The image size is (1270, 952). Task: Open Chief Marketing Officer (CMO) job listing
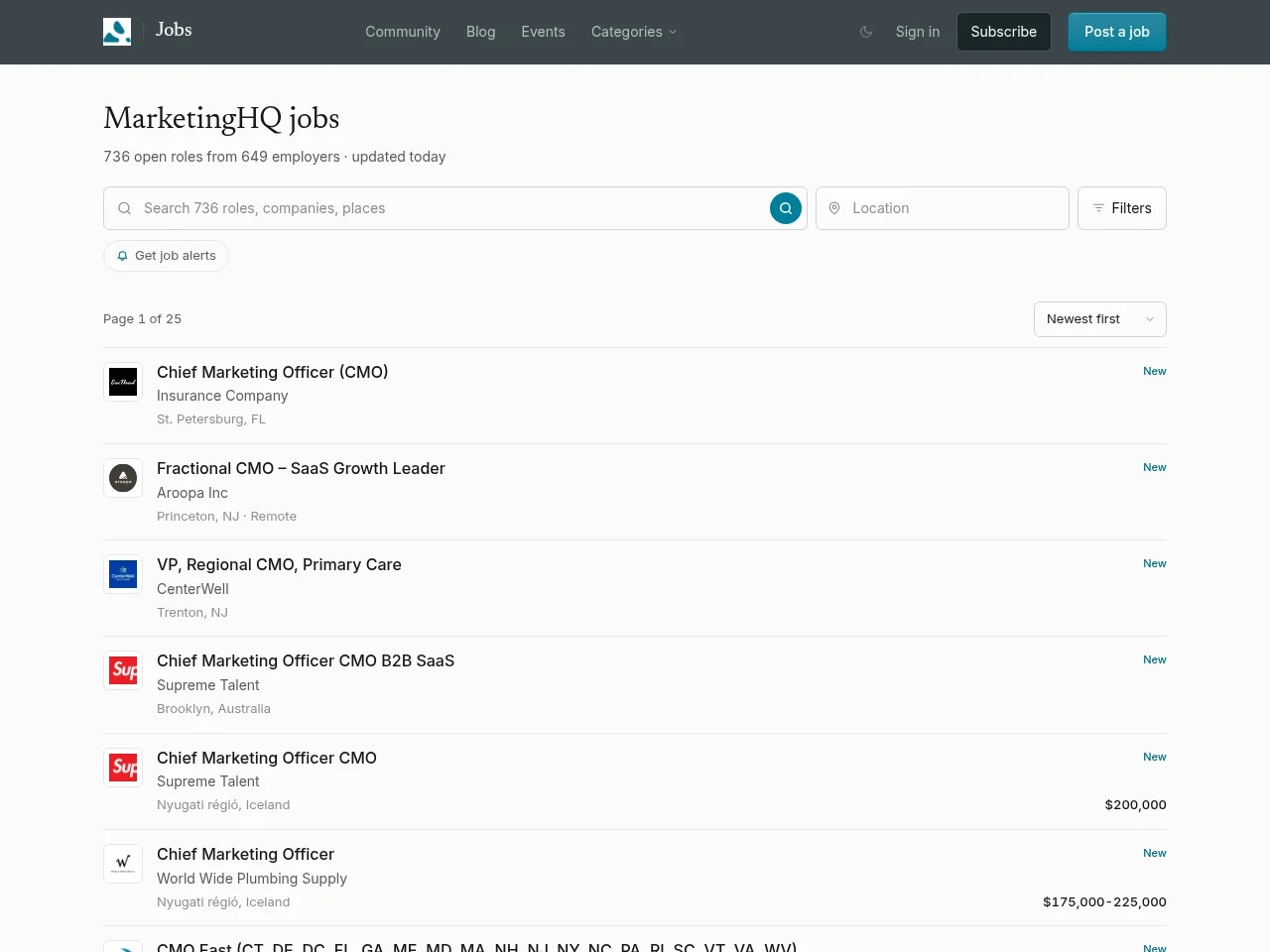click(x=272, y=372)
